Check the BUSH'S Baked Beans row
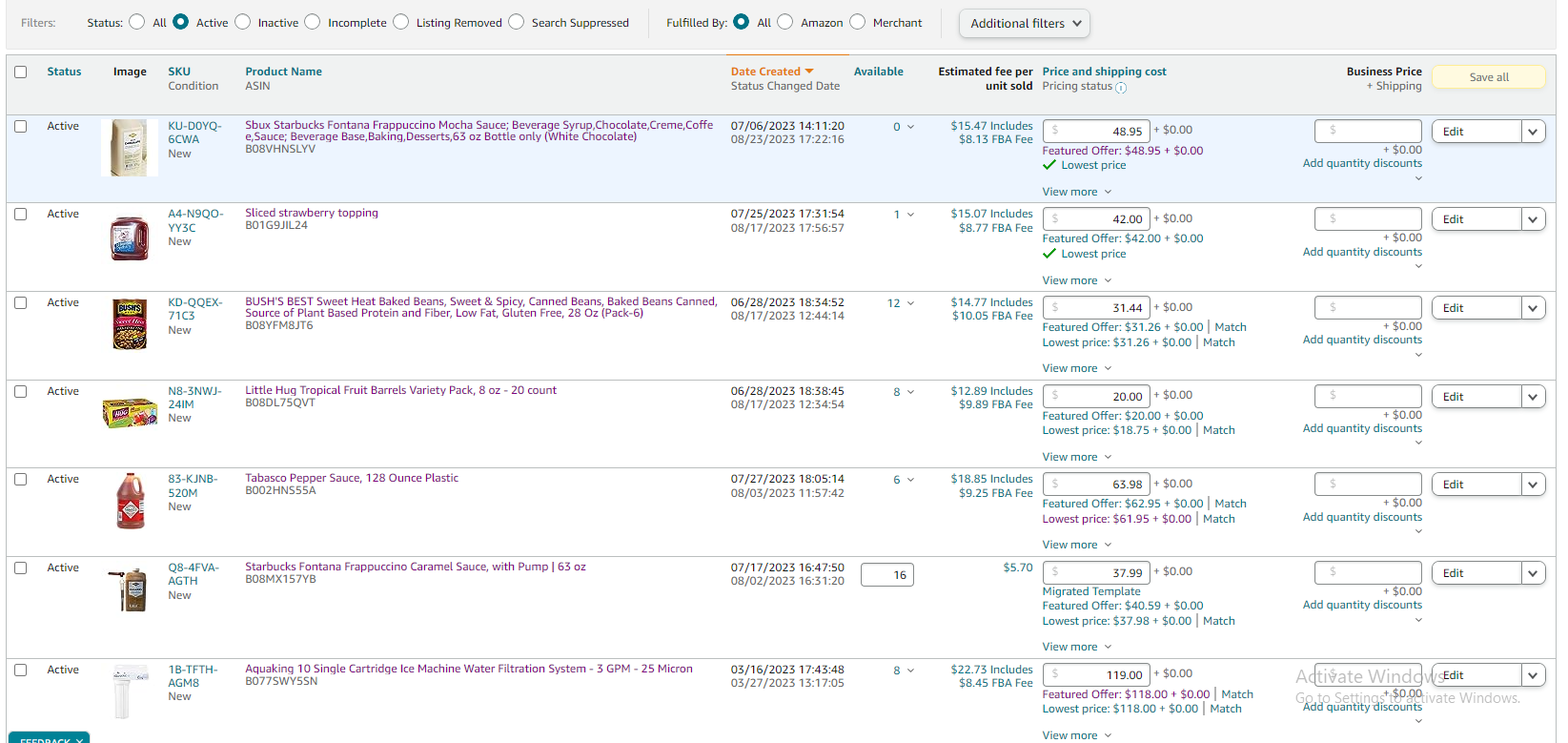 pyautogui.click(x=21, y=302)
